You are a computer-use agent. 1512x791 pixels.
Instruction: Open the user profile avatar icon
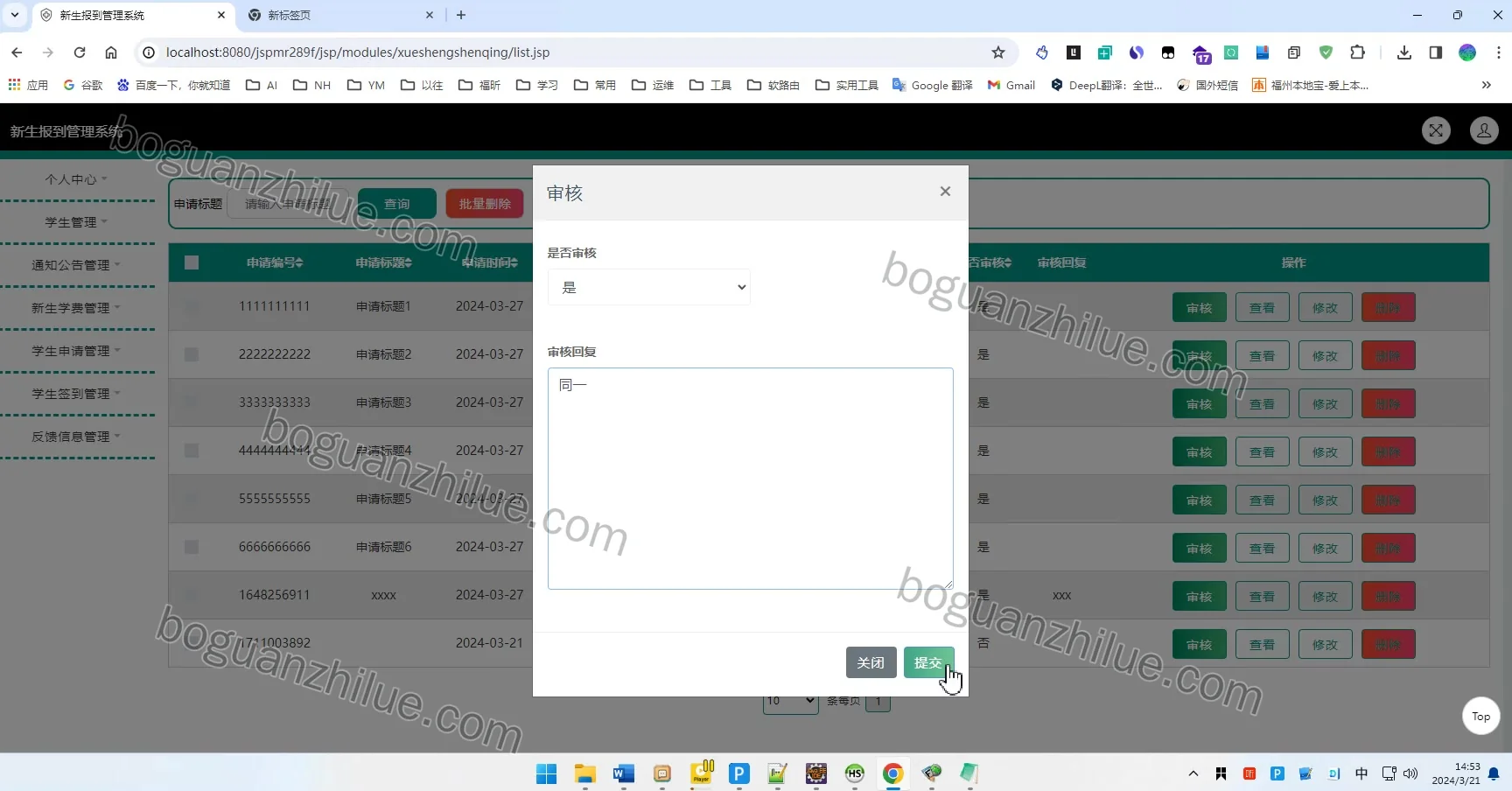(1484, 130)
